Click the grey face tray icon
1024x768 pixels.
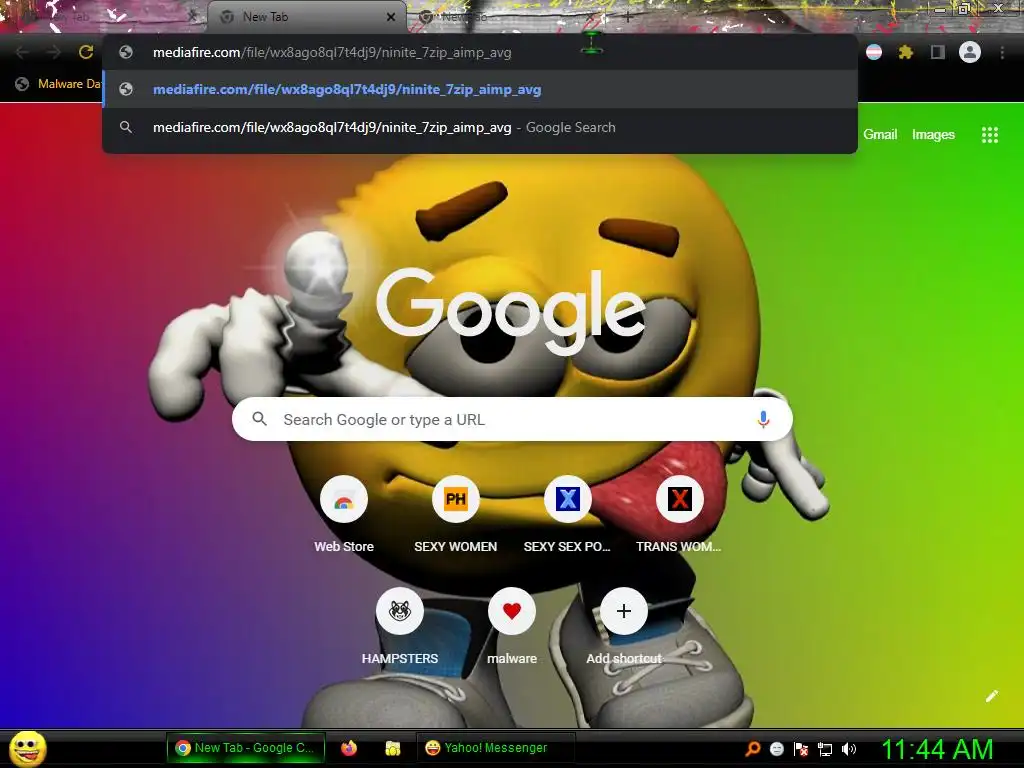[776, 748]
